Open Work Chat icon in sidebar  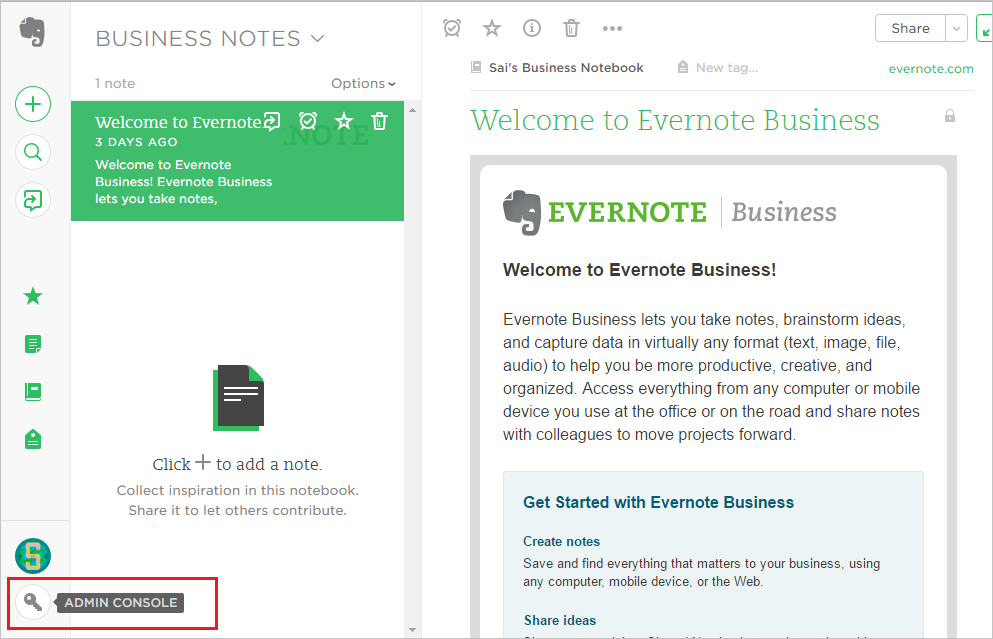tap(33, 200)
